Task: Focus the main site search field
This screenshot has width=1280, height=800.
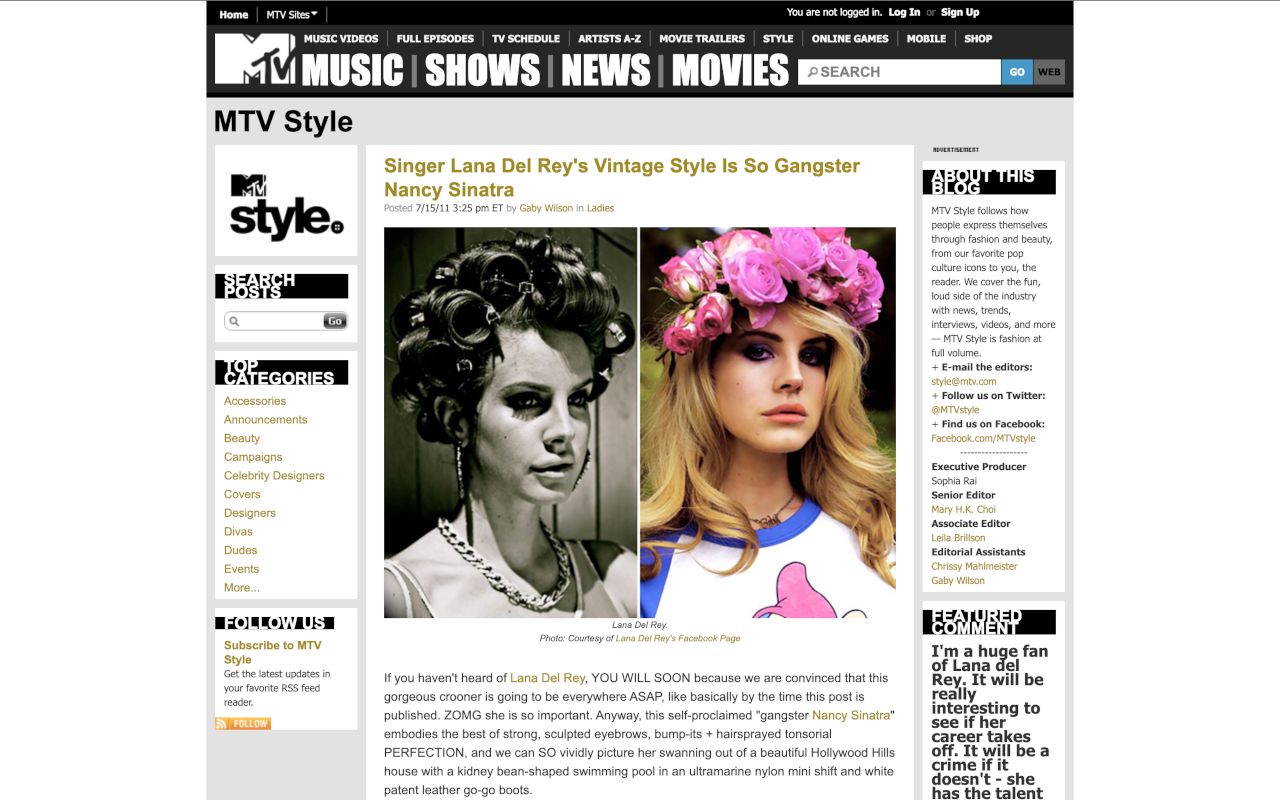Action: click(899, 72)
